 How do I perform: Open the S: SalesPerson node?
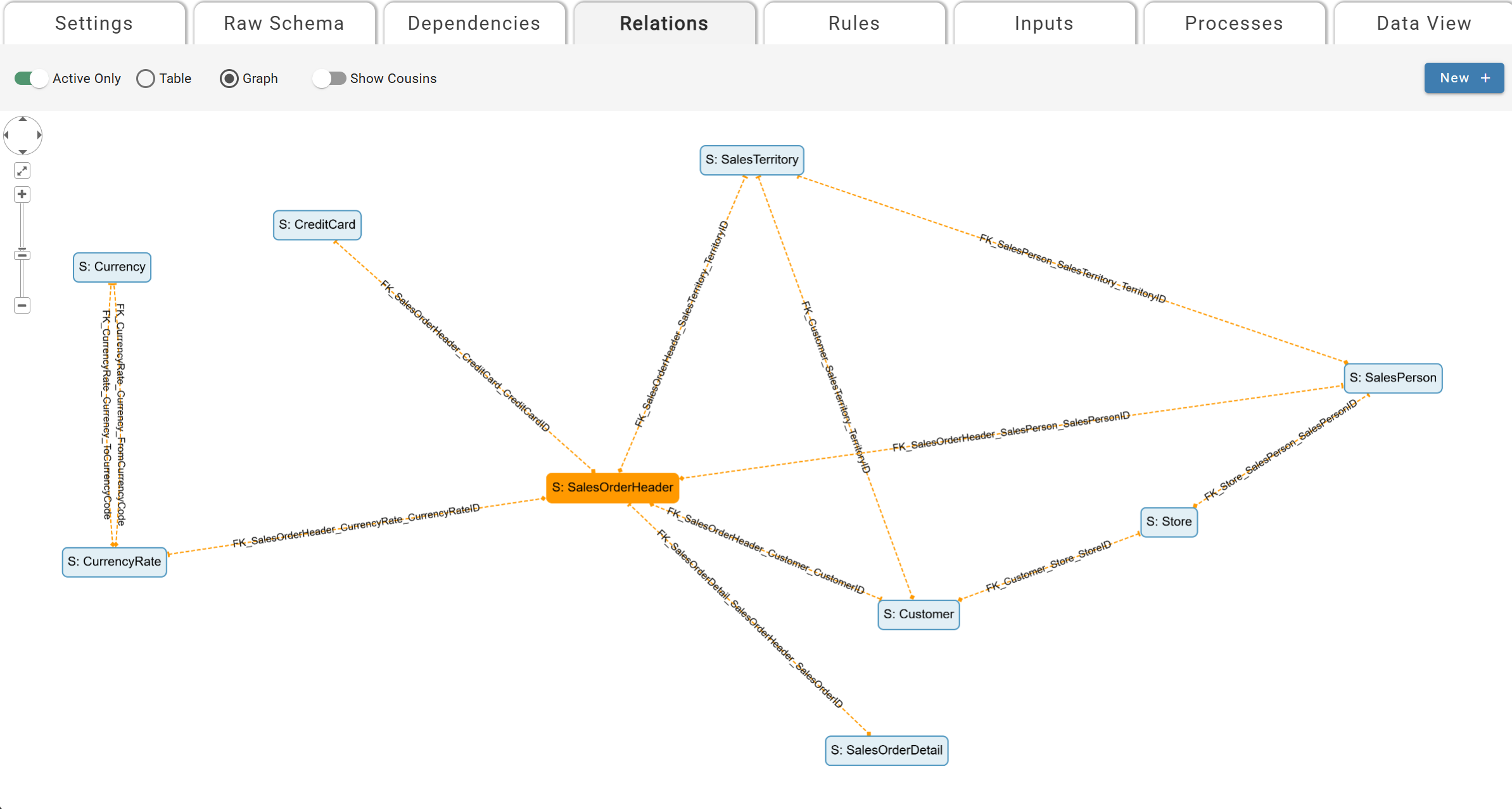[1392, 378]
